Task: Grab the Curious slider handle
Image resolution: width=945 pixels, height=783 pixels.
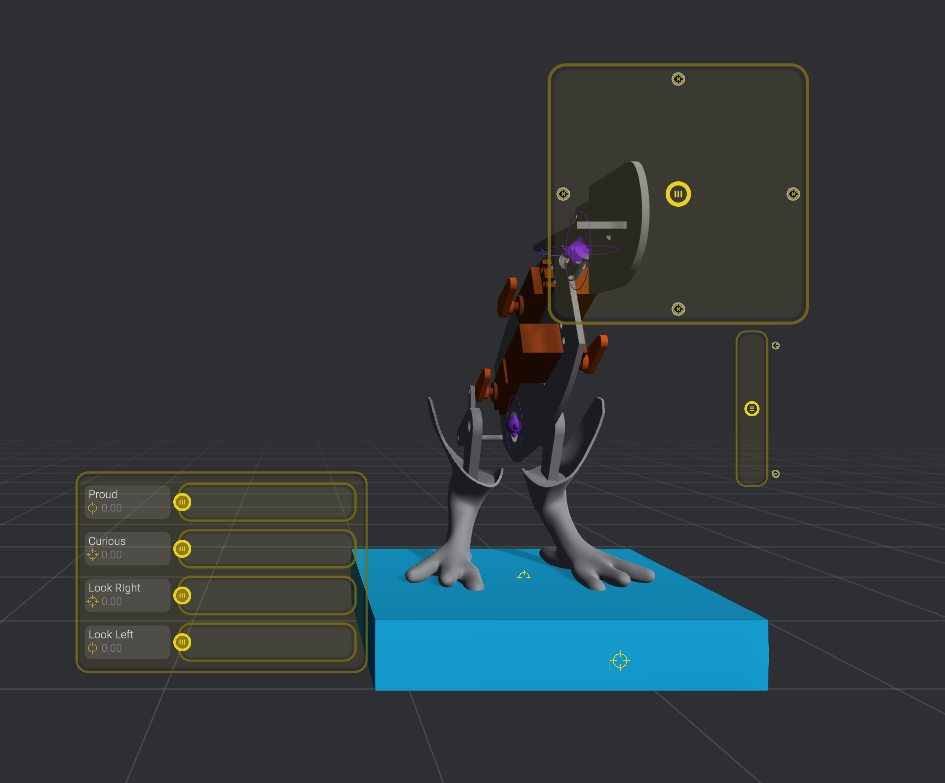Action: point(182,549)
